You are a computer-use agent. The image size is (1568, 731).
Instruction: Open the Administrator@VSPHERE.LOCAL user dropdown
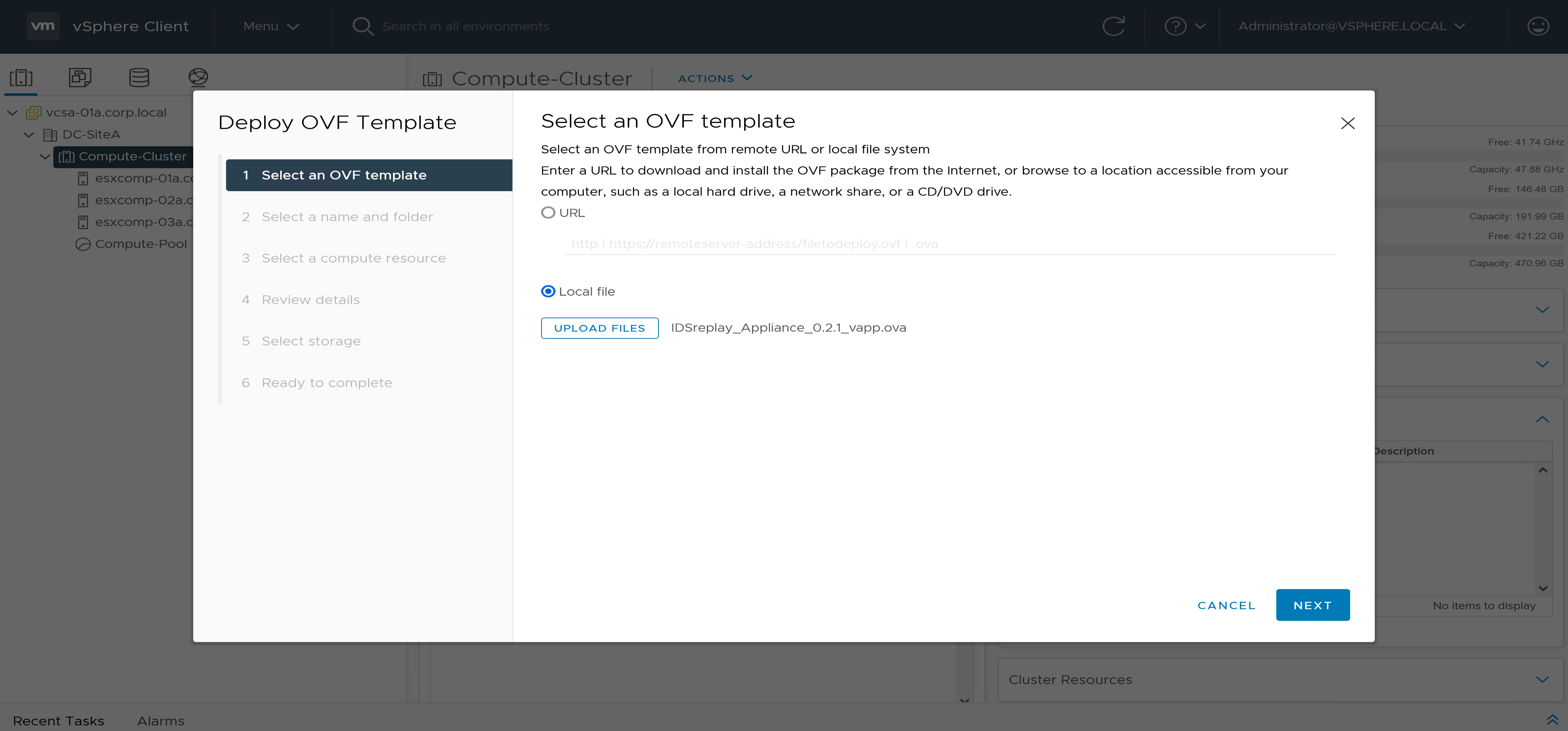[x=1351, y=26]
